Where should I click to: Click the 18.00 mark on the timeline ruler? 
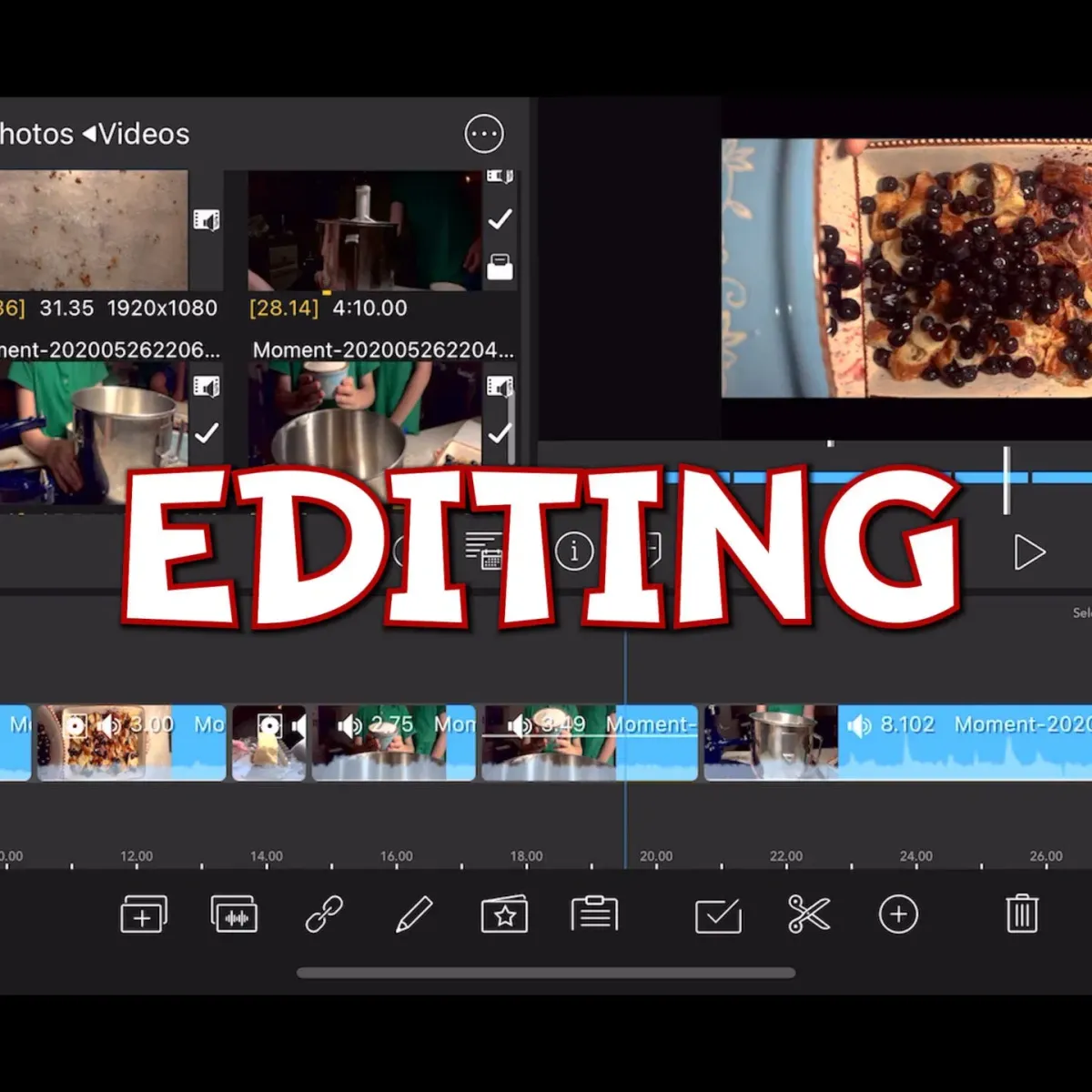pos(526,856)
